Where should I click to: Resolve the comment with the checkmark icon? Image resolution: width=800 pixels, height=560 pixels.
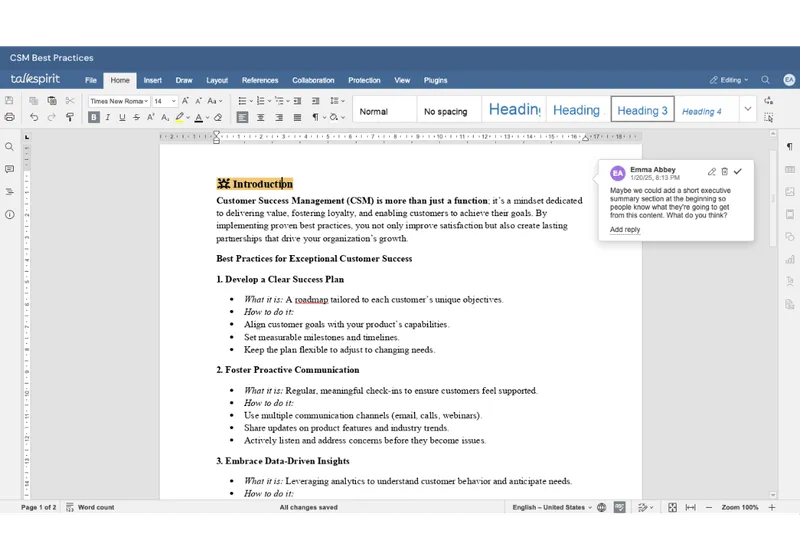point(738,172)
